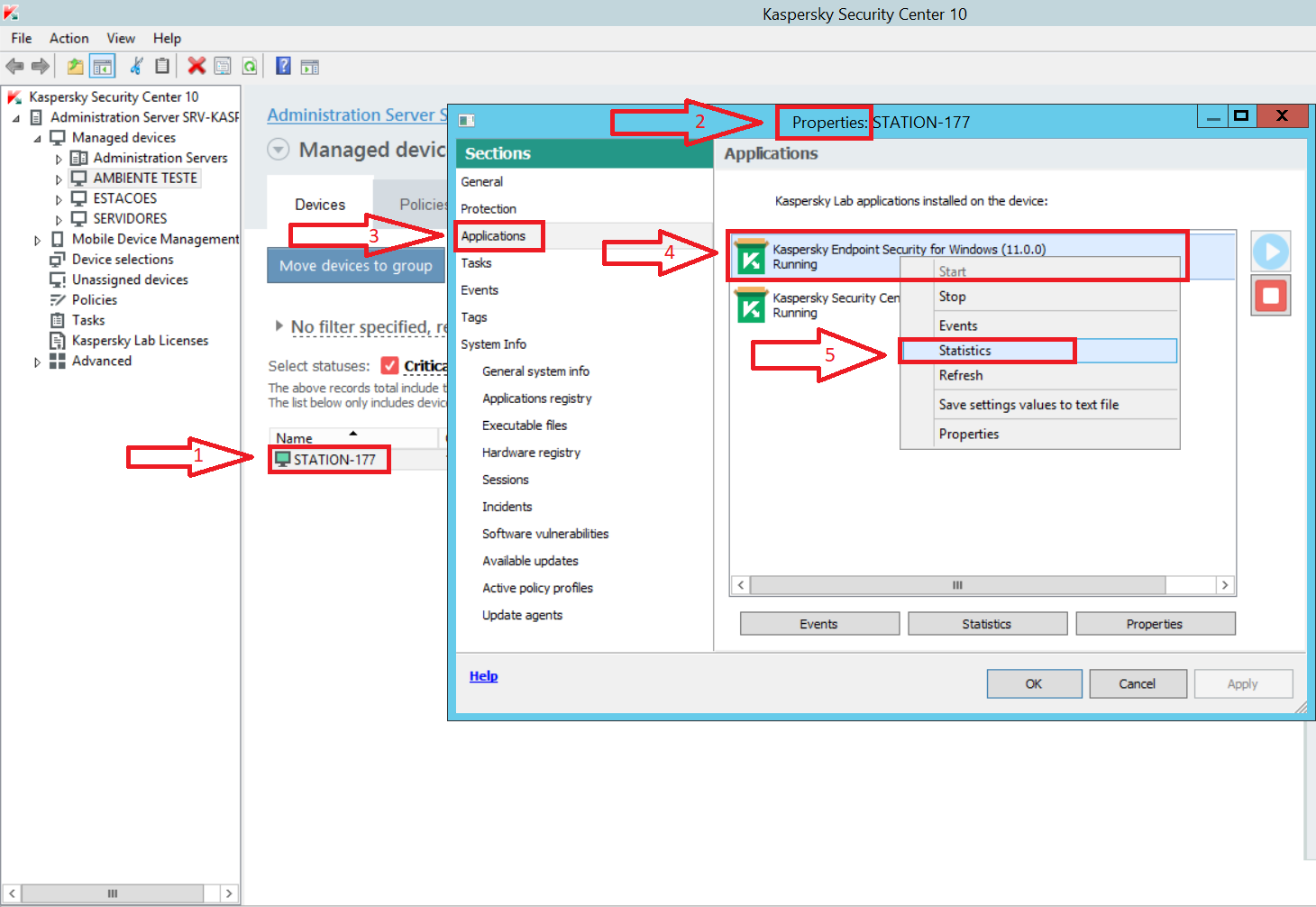Expand the Administration Servers tree node
Image resolution: width=1316 pixels, height=907 pixels.
tap(59, 159)
